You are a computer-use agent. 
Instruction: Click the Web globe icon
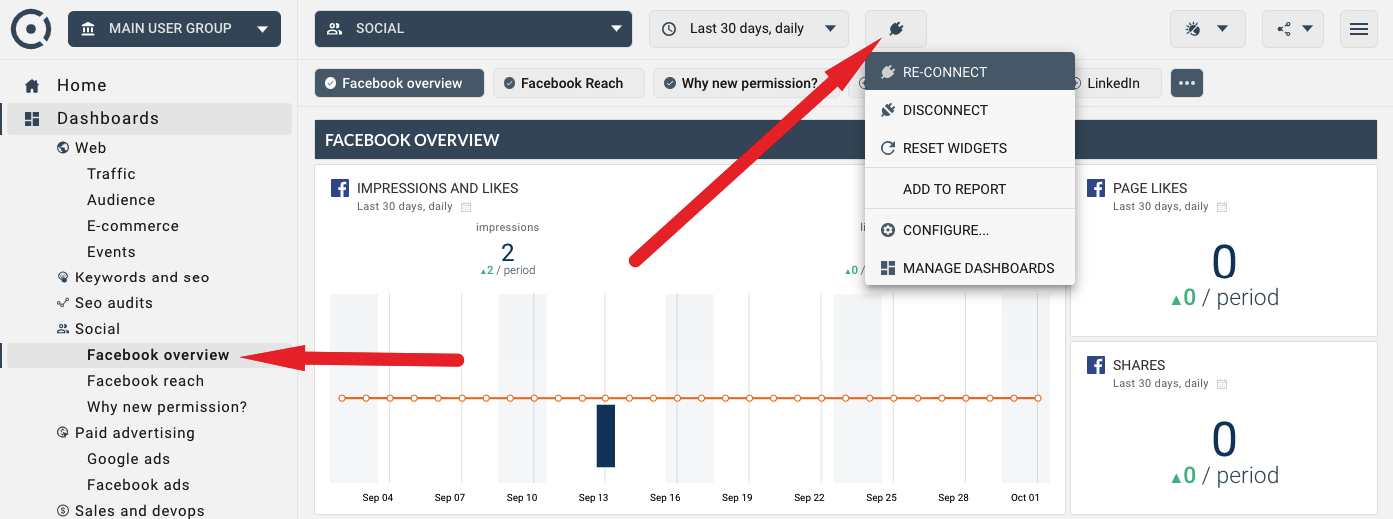(64, 148)
